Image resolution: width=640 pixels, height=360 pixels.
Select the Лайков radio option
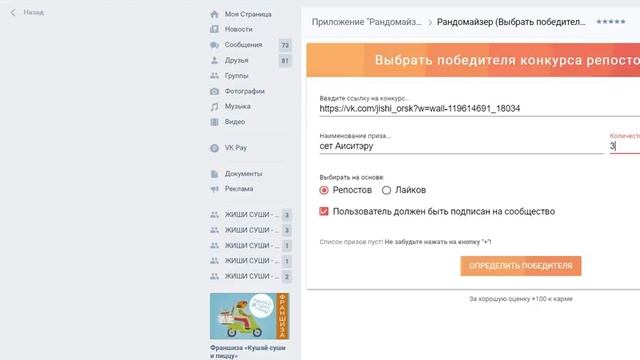386,190
